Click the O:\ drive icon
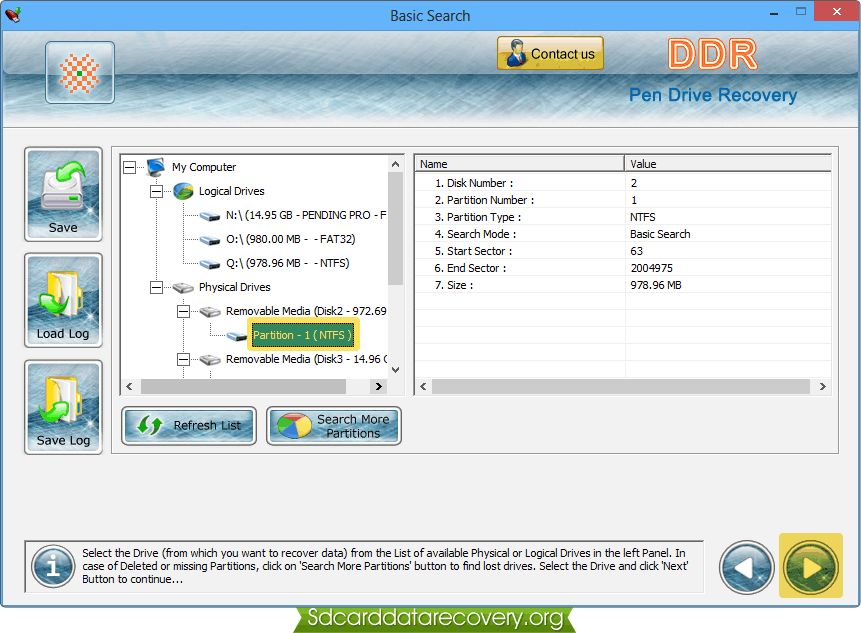861x633 pixels. pyautogui.click(x=210, y=240)
